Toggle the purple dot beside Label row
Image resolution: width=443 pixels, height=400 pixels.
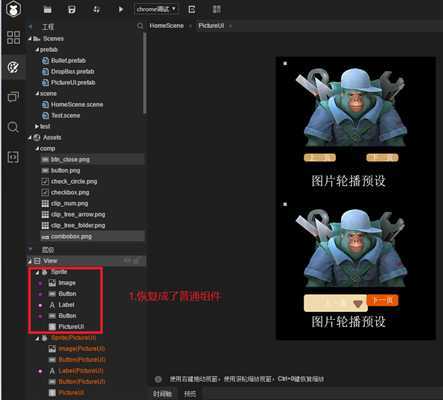point(40,305)
